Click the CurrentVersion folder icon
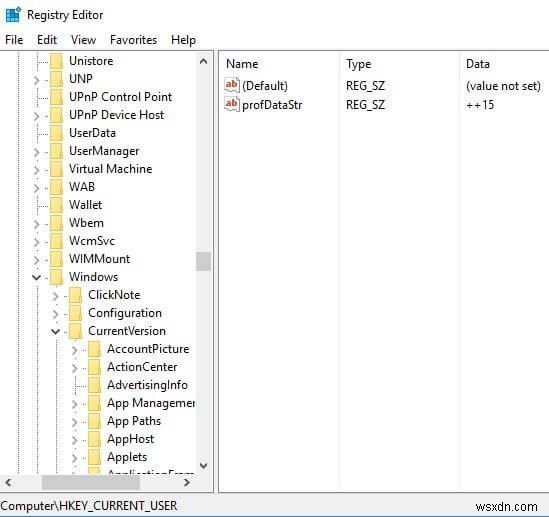The height and width of the screenshot is (517, 549). click(75, 331)
